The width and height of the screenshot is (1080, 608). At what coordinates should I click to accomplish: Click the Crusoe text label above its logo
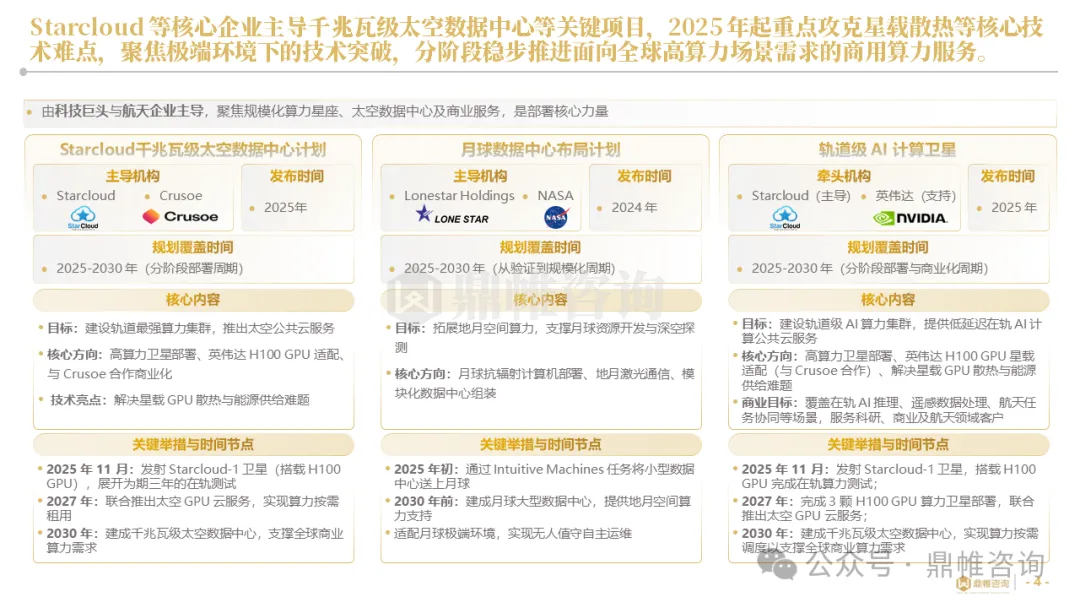[x=180, y=196]
